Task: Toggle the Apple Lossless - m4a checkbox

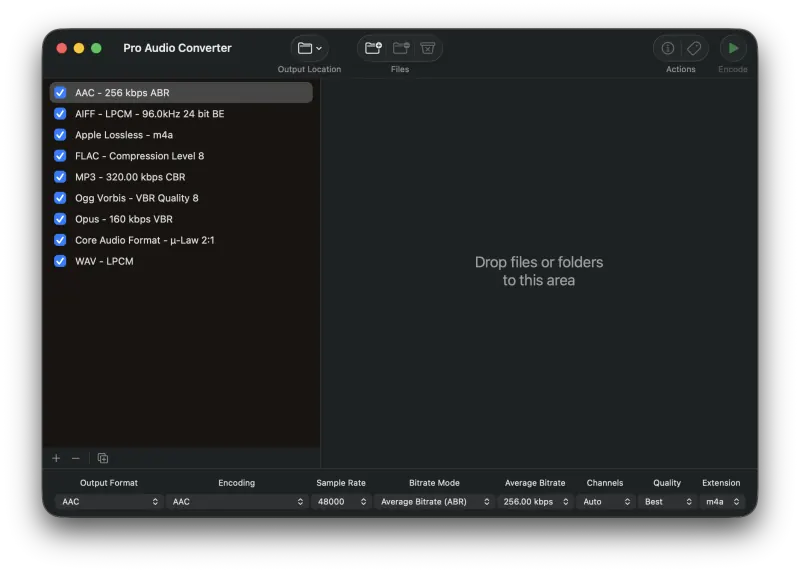Action: click(60, 135)
